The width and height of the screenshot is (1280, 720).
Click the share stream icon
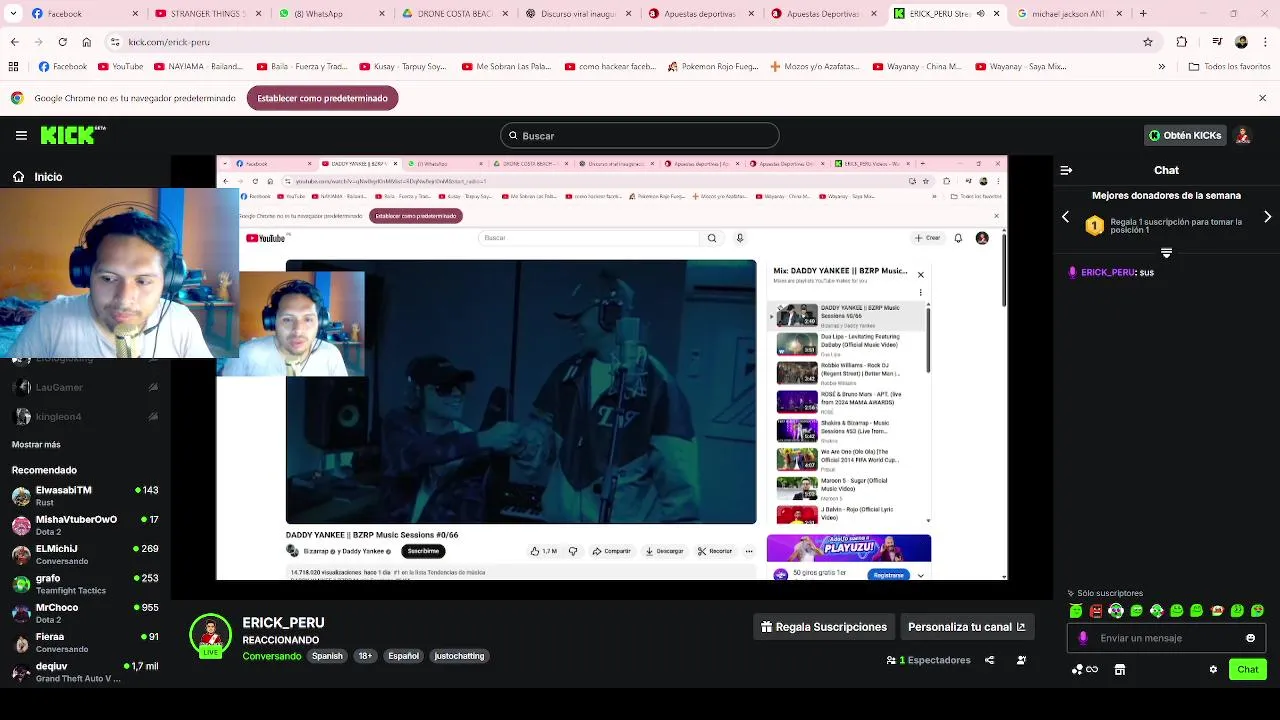tap(989, 660)
